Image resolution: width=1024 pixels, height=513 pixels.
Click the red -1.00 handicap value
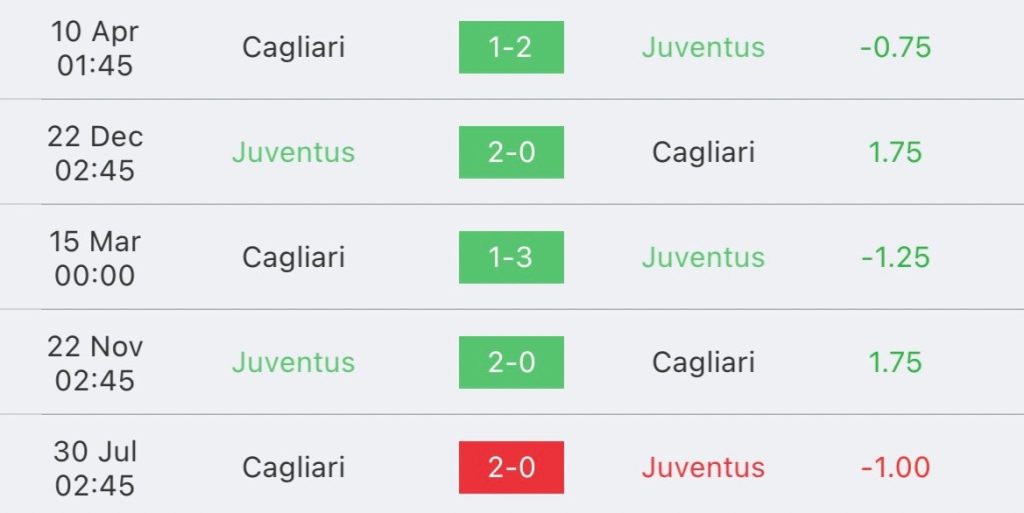point(895,467)
